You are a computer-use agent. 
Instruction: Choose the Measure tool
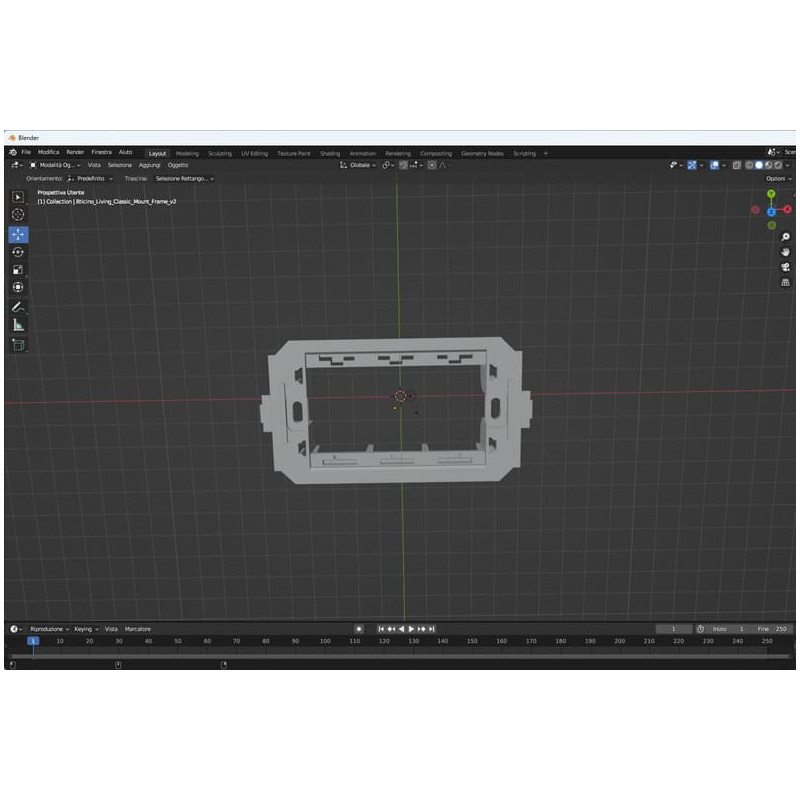(x=16, y=325)
